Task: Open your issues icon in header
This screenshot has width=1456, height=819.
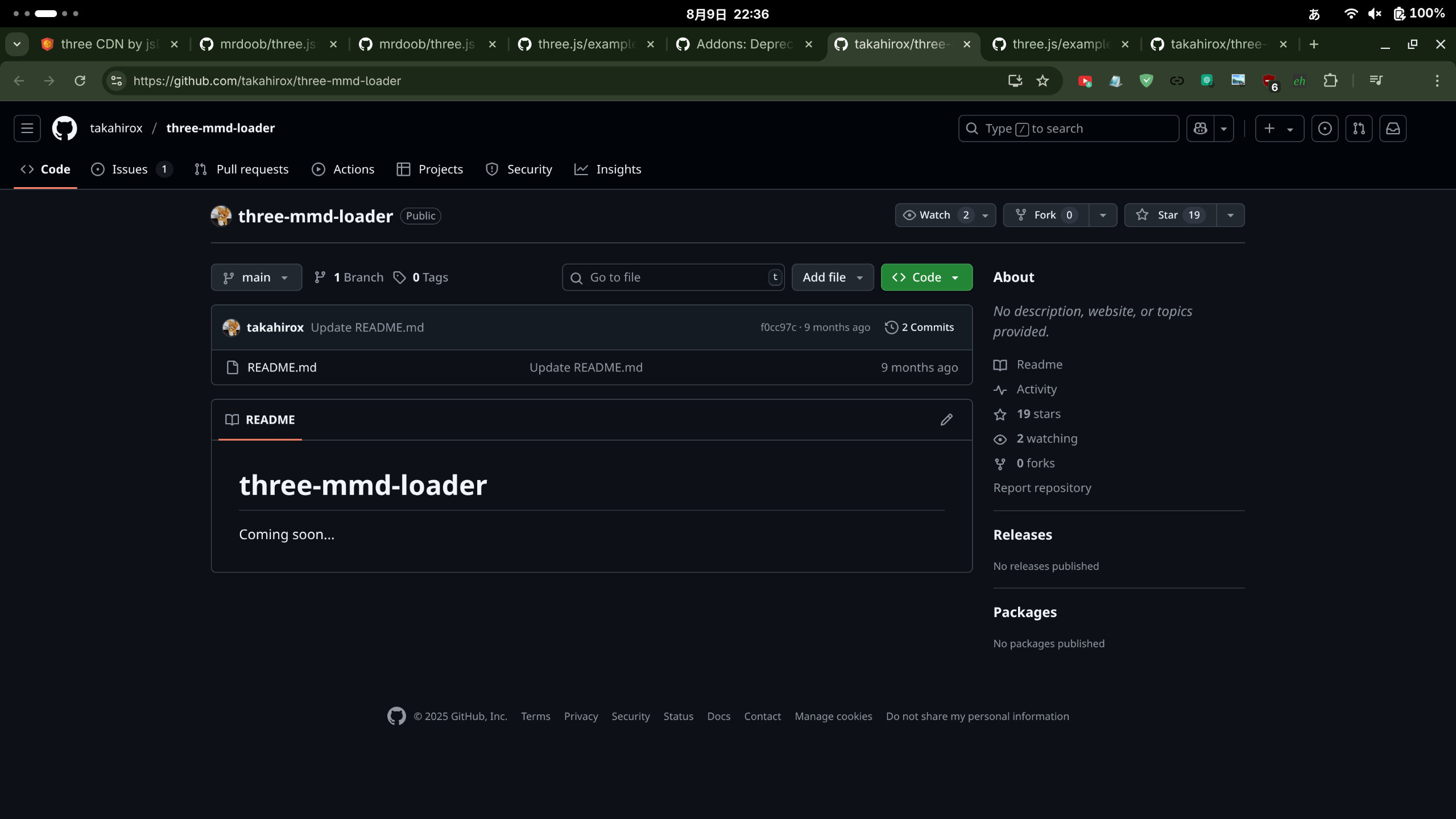Action: click(x=1325, y=129)
